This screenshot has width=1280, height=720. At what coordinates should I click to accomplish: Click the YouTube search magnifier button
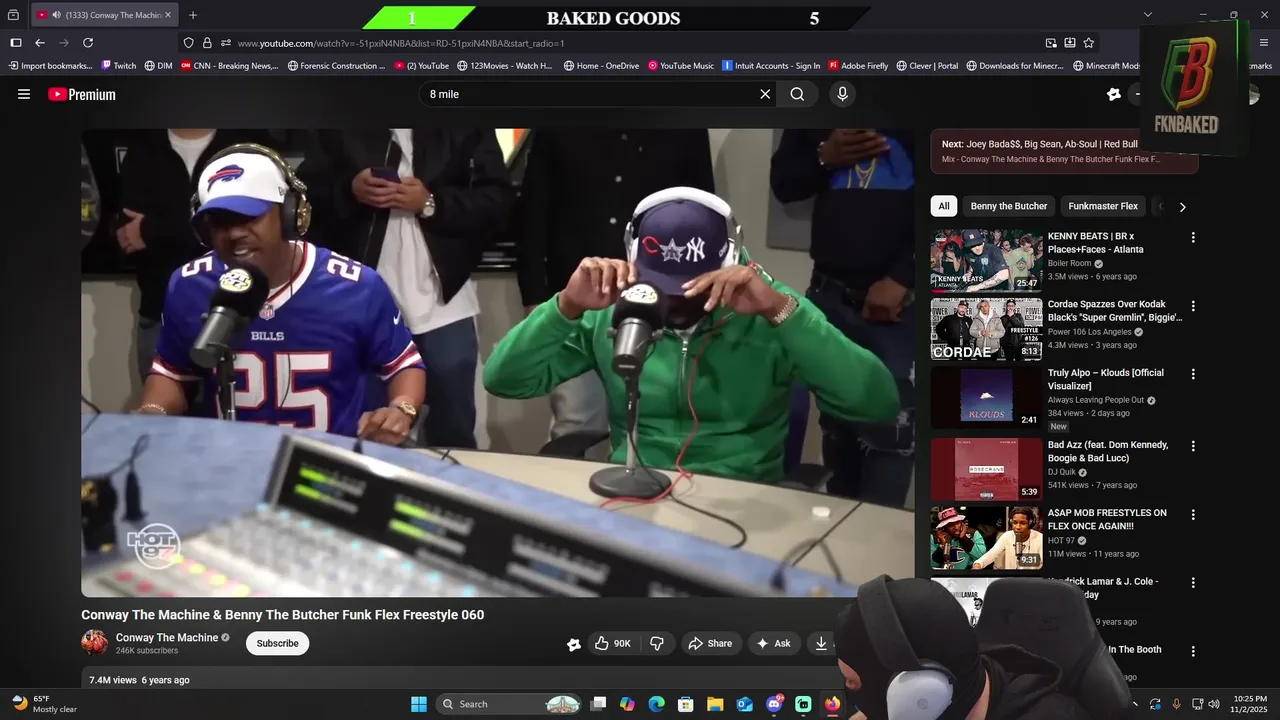[x=797, y=94]
